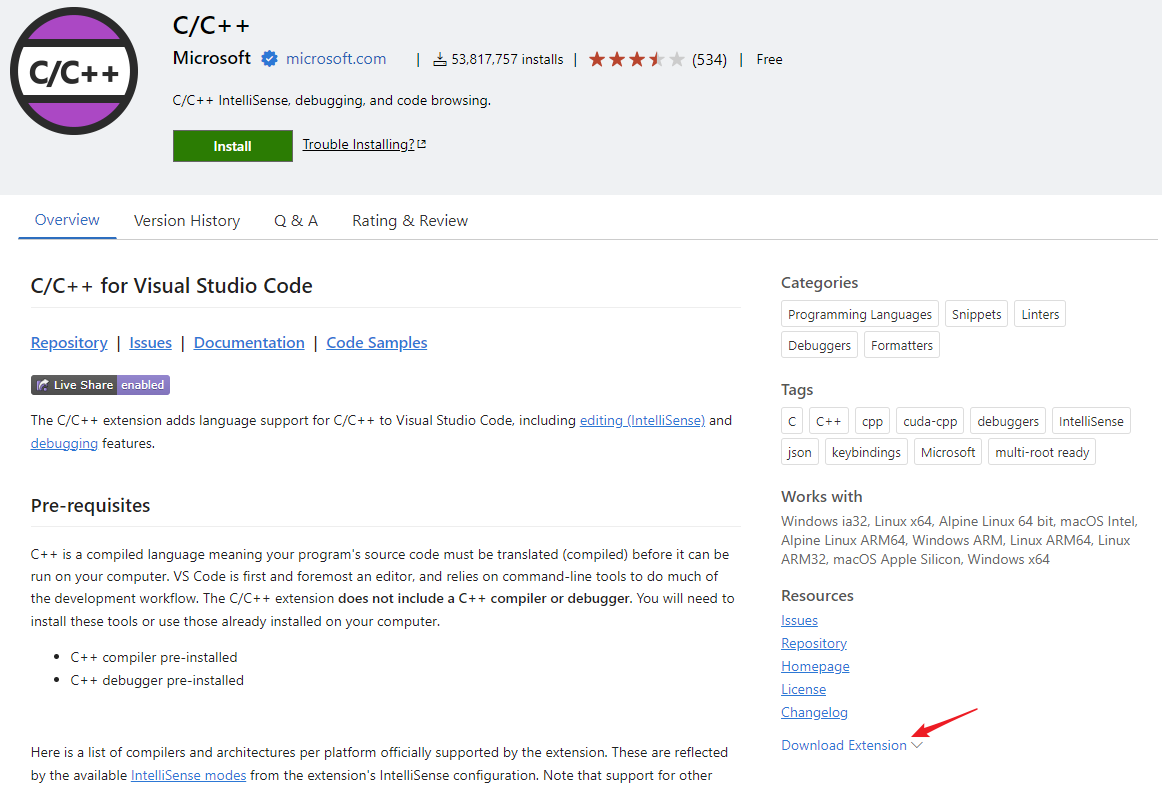Click the keybindings tag

(x=866, y=452)
